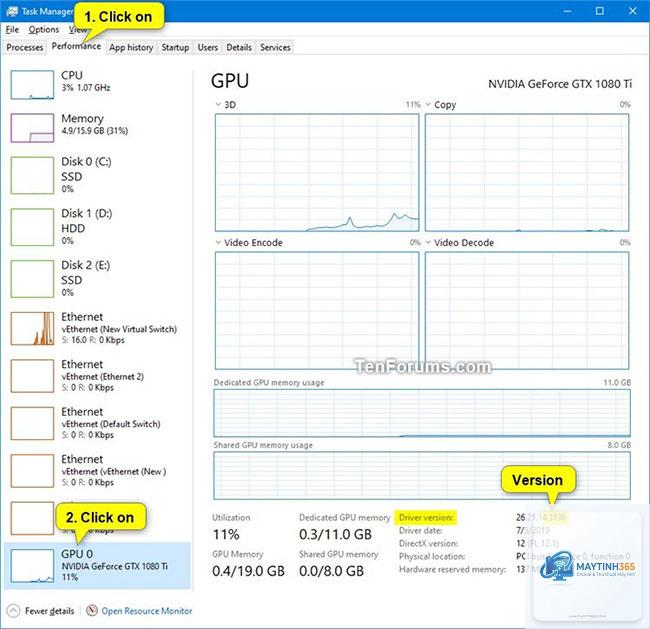
Task: Click the 0.3/11.0 GB dedicated memory value
Action: click(335, 534)
